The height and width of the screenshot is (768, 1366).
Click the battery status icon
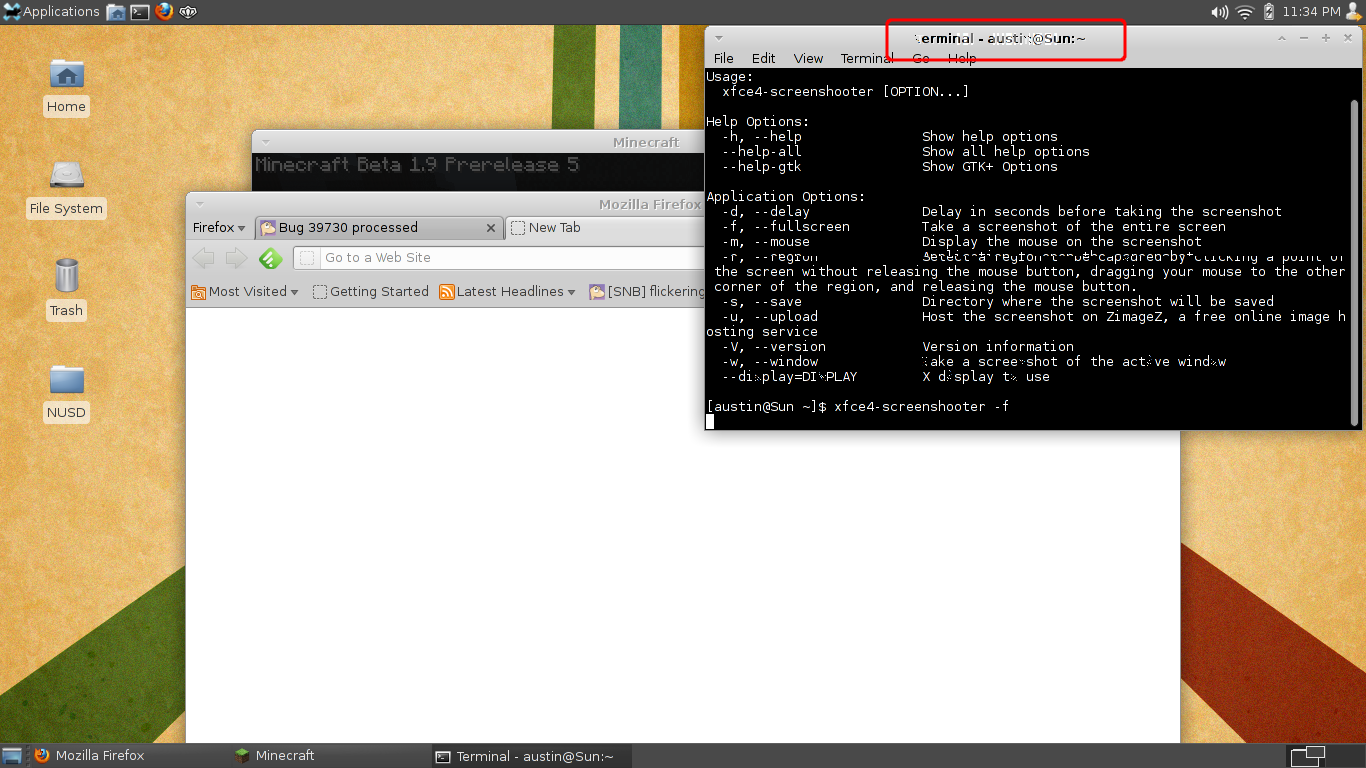[1269, 12]
